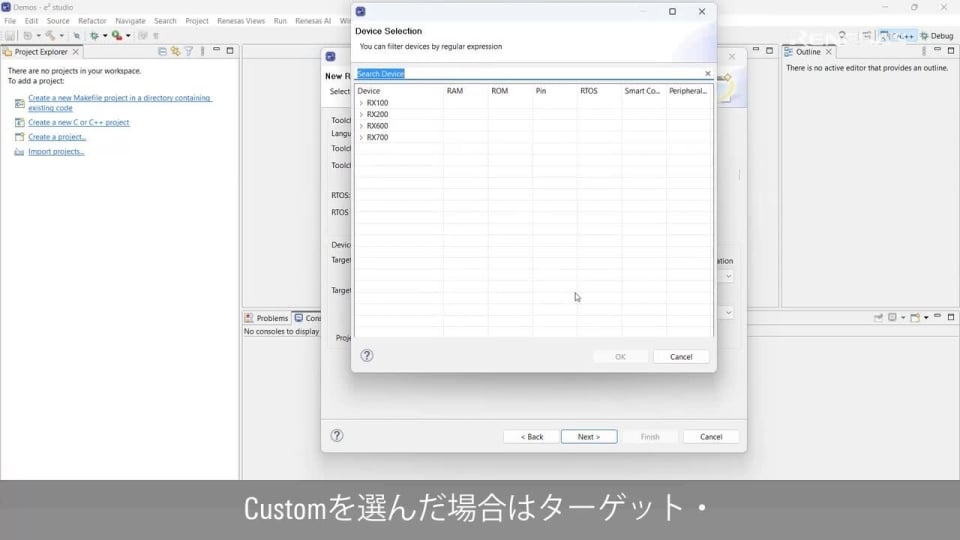Switch to the C/C++ perspective
Viewport: 960px width, 540px height.
pyautogui.click(x=898, y=36)
